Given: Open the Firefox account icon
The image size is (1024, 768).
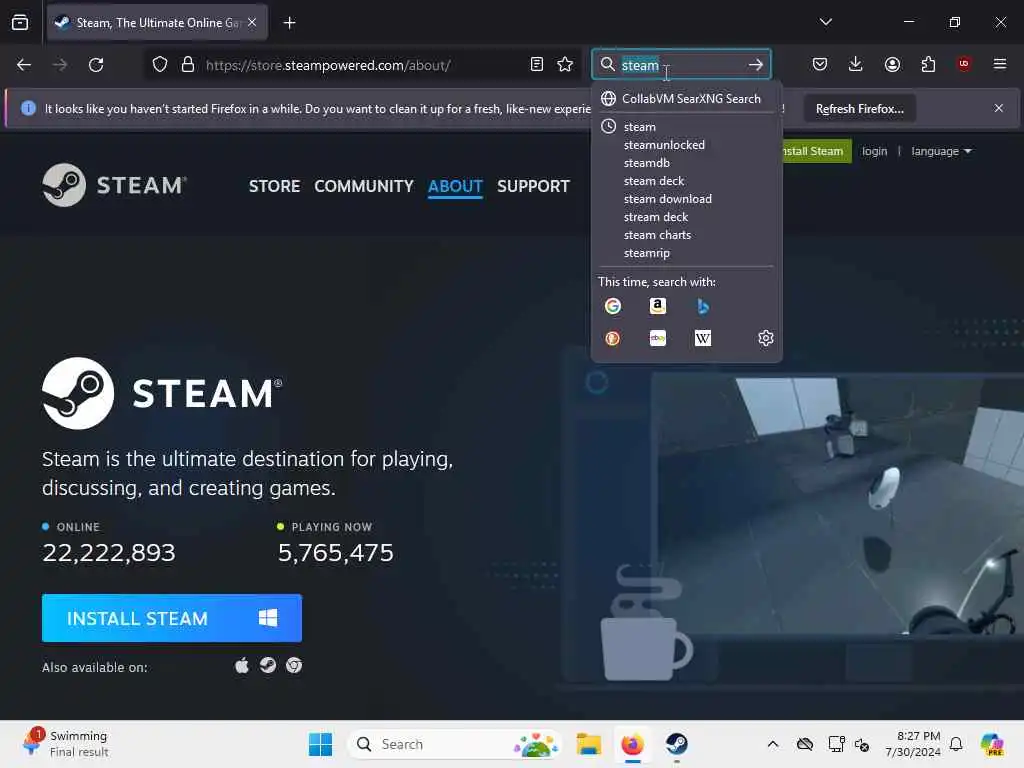Looking at the screenshot, I should pyautogui.click(x=892, y=64).
